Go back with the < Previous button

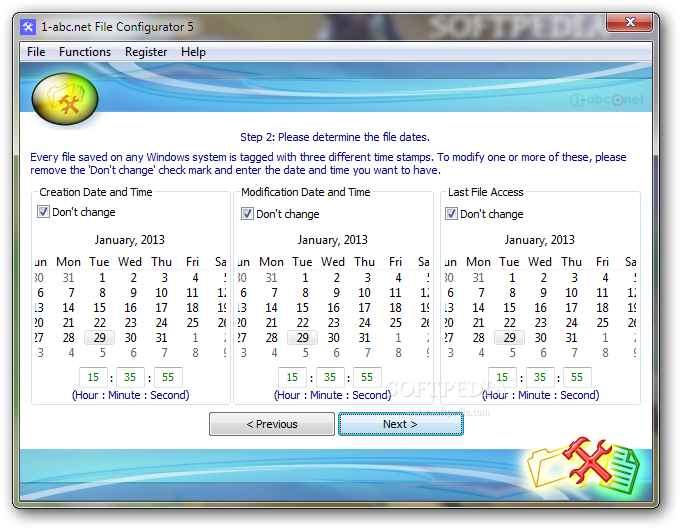pyautogui.click(x=272, y=424)
